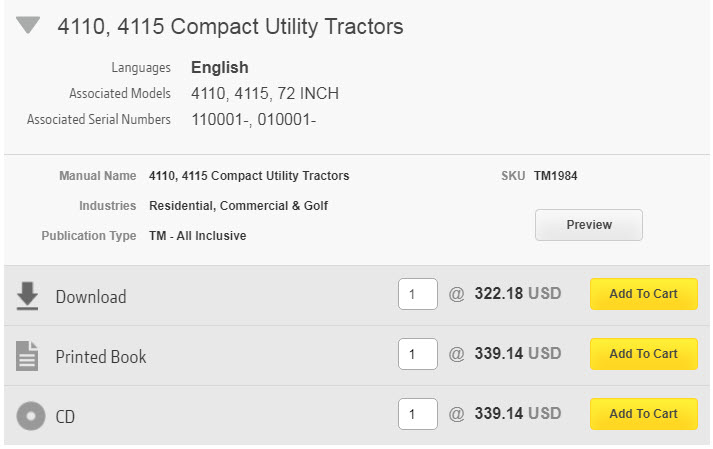713x449 pixels.
Task: Click the Download arrow icon
Action: (x=28, y=296)
